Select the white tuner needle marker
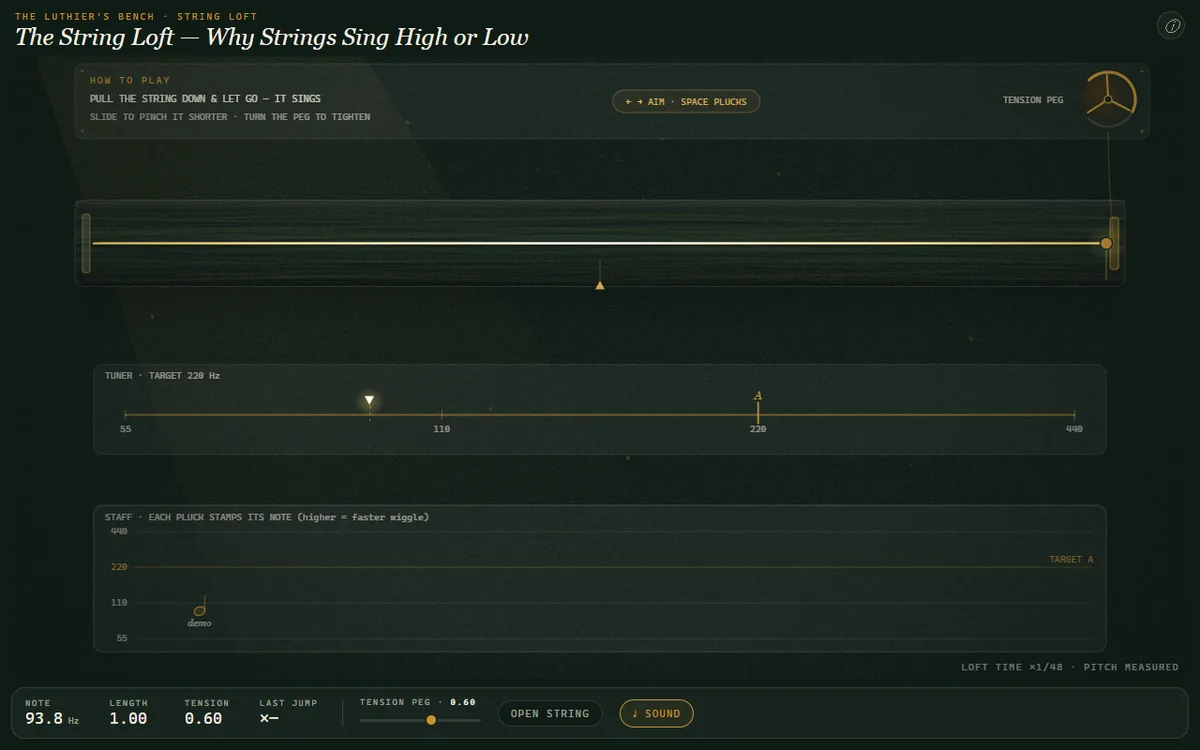 coord(369,401)
